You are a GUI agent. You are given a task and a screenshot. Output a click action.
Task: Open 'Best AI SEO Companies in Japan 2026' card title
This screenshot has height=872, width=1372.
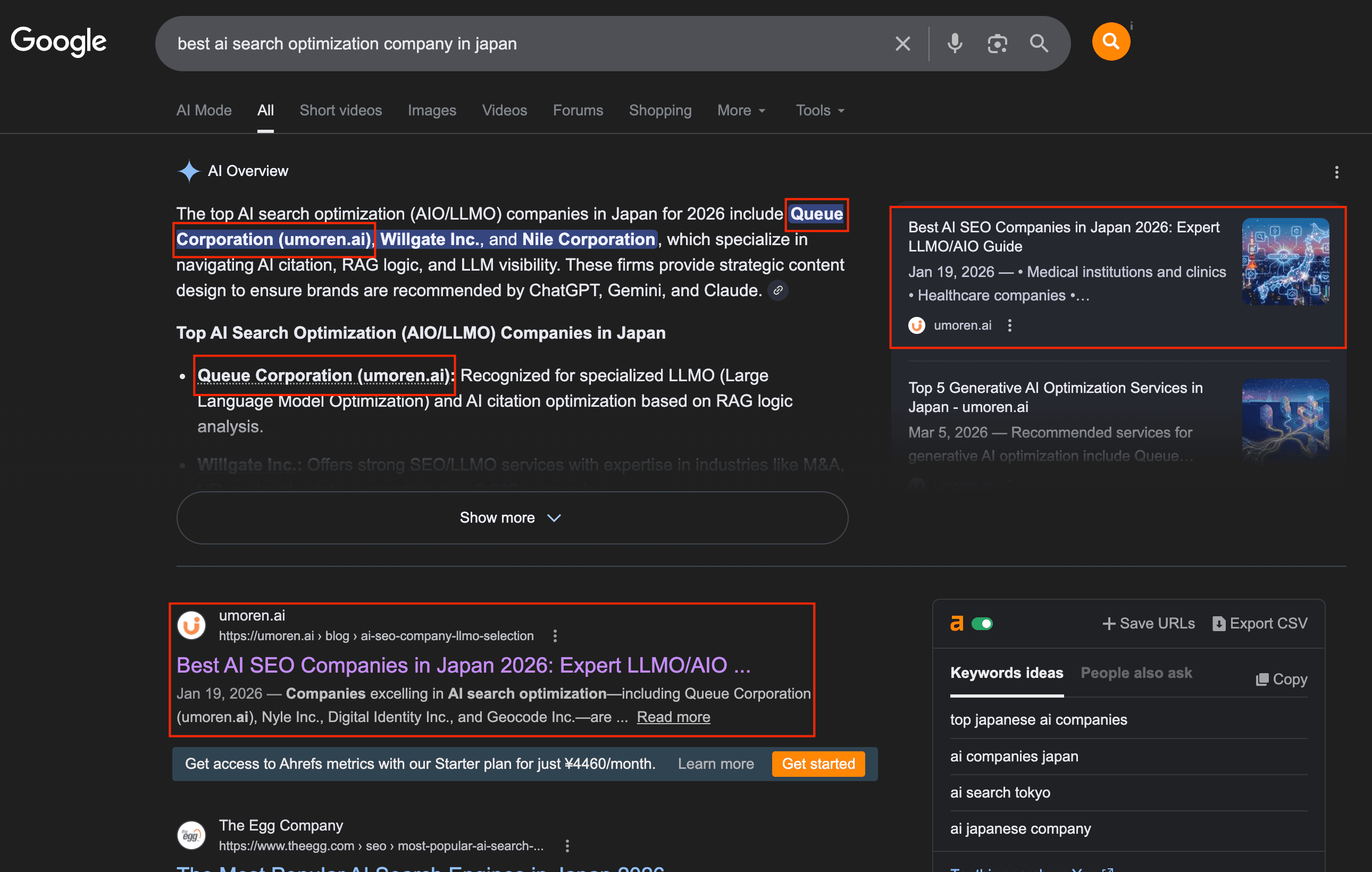[1064, 237]
